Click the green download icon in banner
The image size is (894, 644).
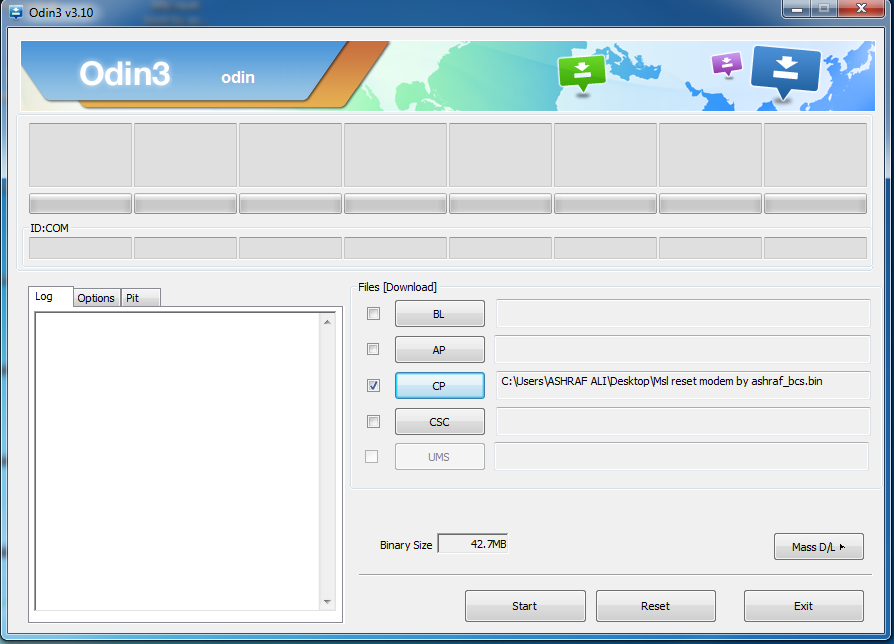pos(582,72)
